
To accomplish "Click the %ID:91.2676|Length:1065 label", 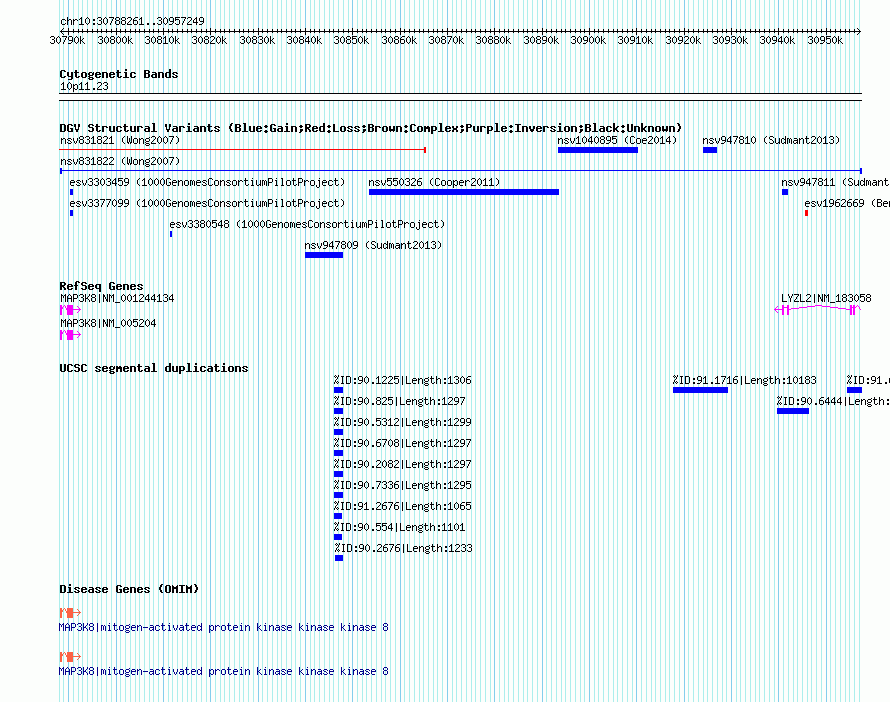I will (402, 506).
